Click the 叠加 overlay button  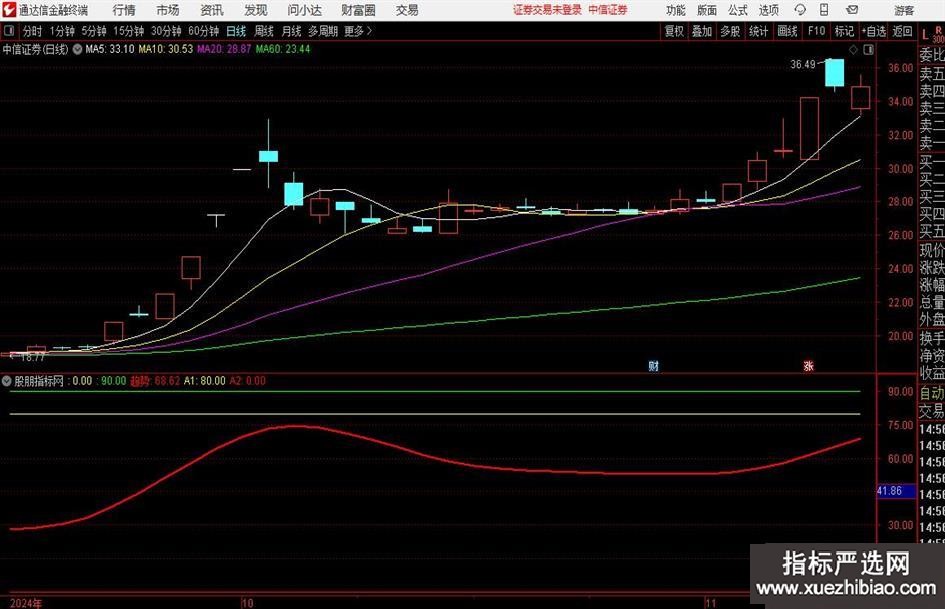pos(702,31)
